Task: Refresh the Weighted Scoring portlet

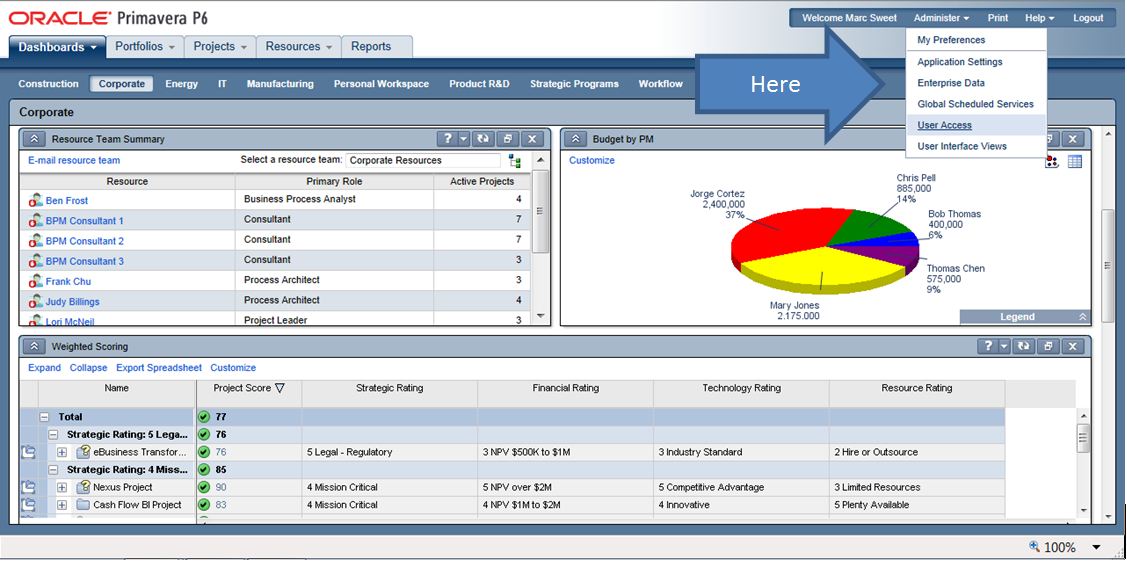Action: (x=1022, y=346)
